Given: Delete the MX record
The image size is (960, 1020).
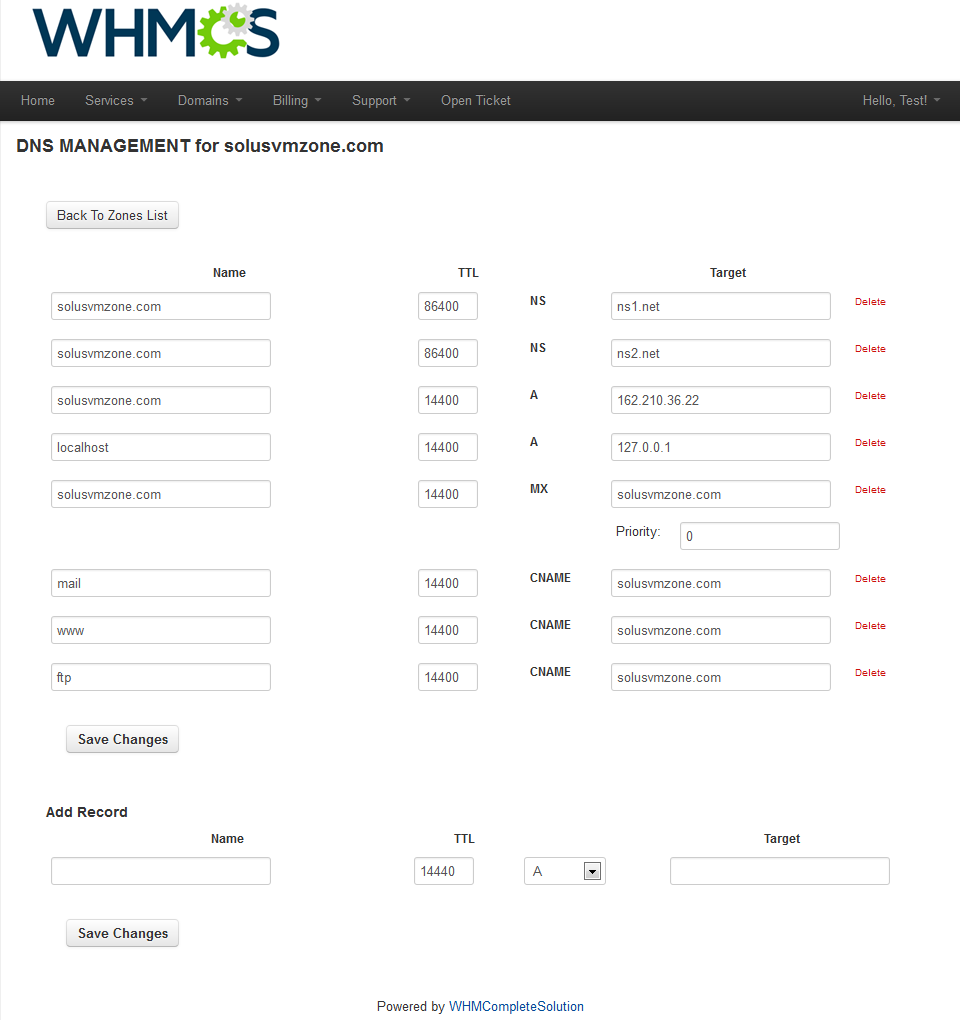Looking at the screenshot, I should [870, 489].
